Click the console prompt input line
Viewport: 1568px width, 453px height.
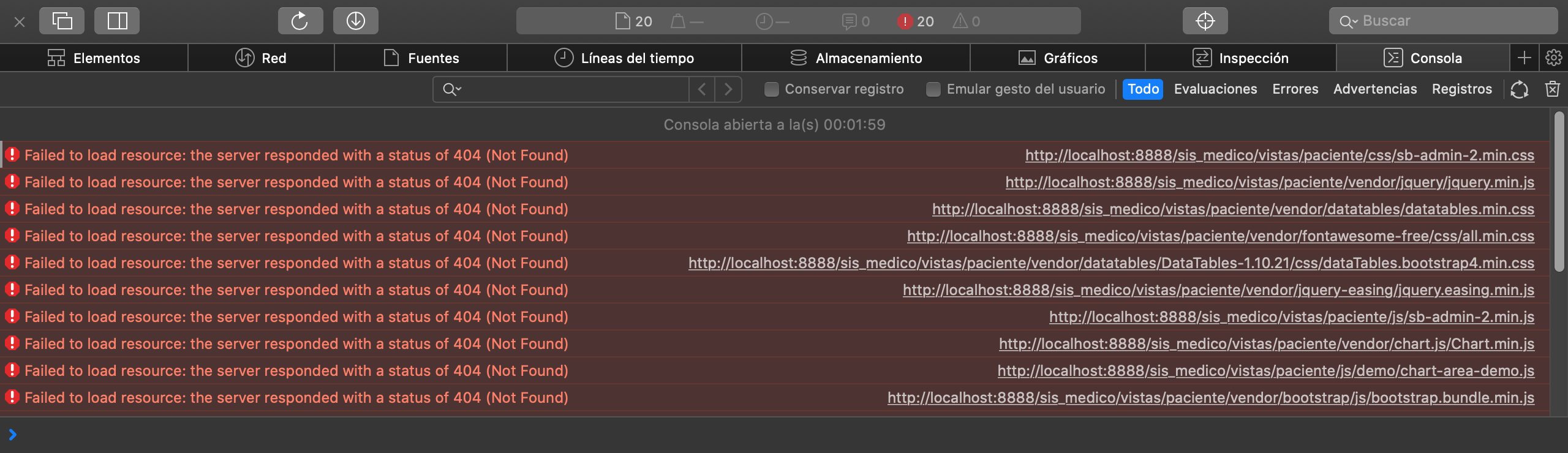pyautogui.click(x=784, y=435)
